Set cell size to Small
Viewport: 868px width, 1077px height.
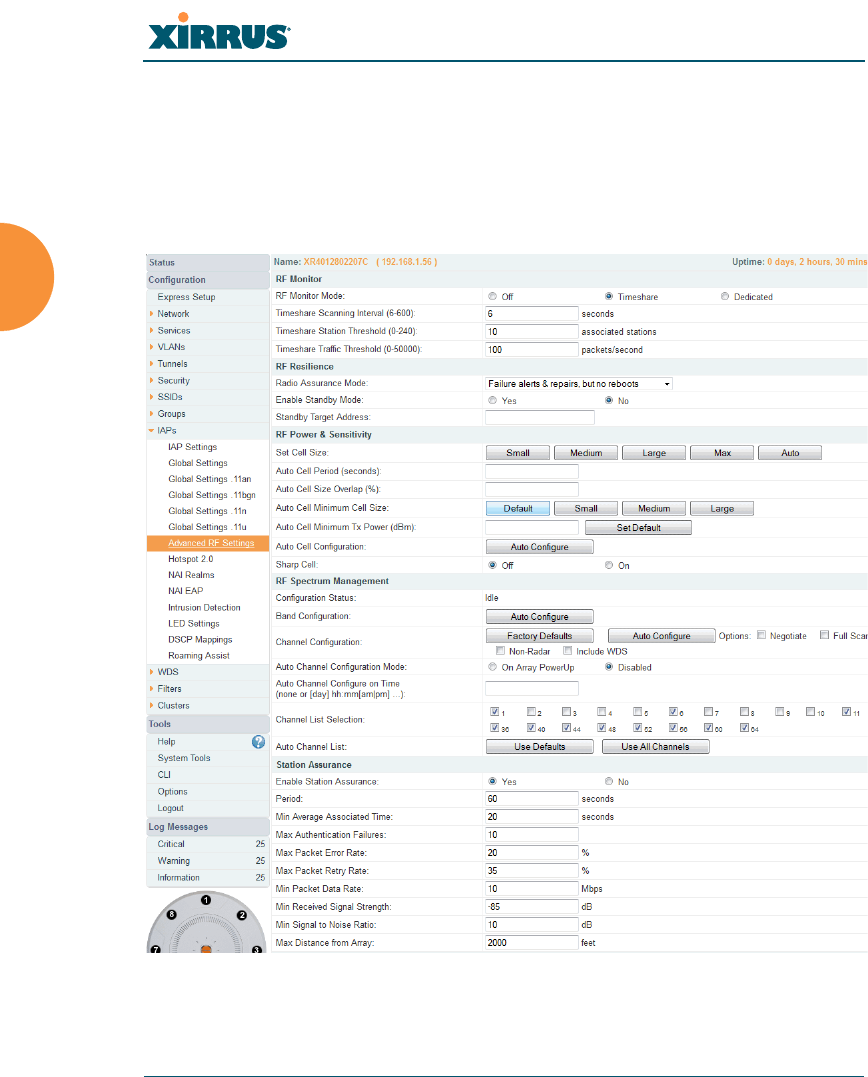tap(518, 453)
